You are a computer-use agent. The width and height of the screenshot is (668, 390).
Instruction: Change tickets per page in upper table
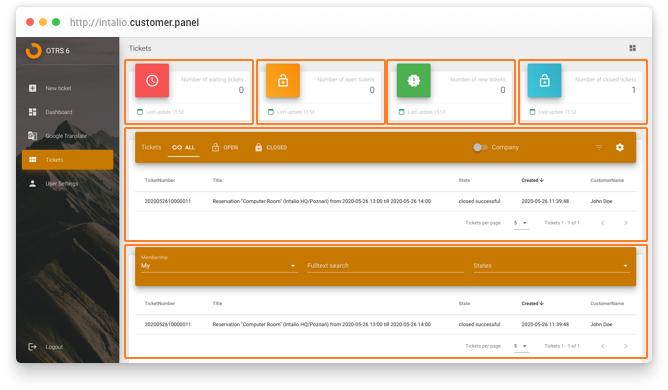tap(521, 223)
